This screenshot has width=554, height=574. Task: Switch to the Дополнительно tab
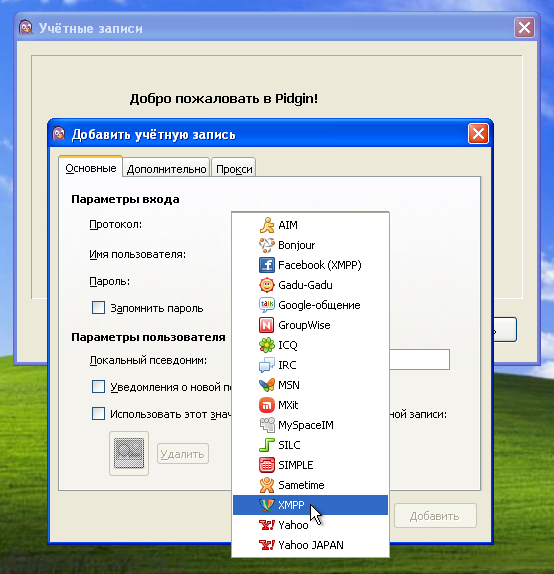pos(166,169)
